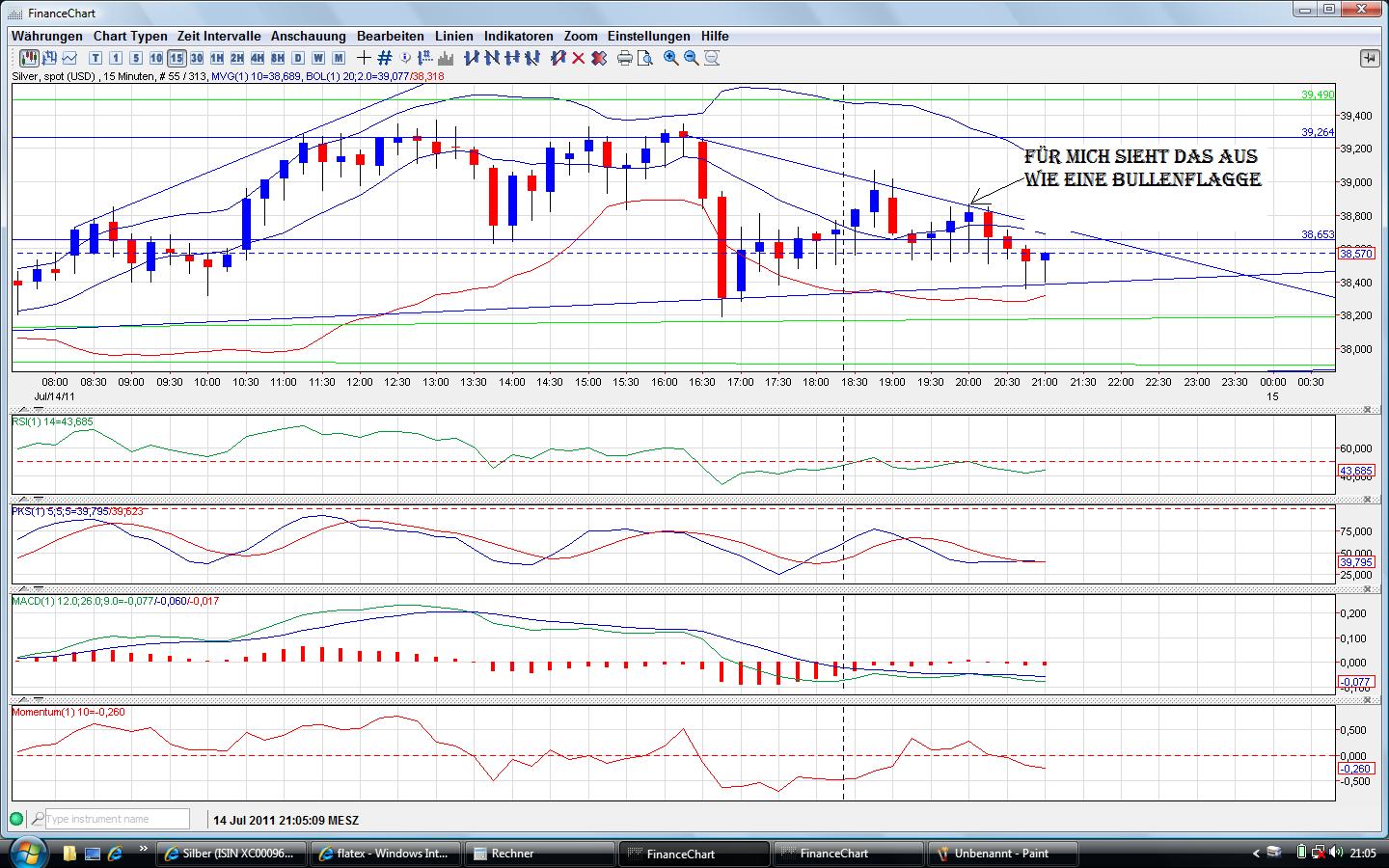
Task: Select the horizontal line drawing tool
Action: [512, 58]
